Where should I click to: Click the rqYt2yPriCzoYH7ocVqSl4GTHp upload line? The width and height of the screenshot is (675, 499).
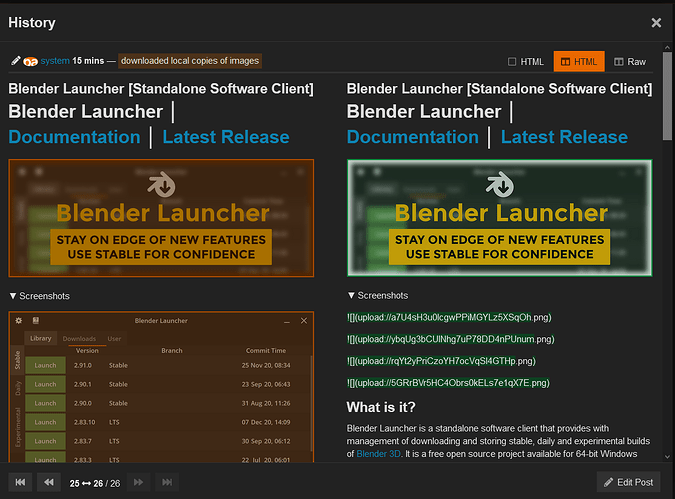pos(441,361)
